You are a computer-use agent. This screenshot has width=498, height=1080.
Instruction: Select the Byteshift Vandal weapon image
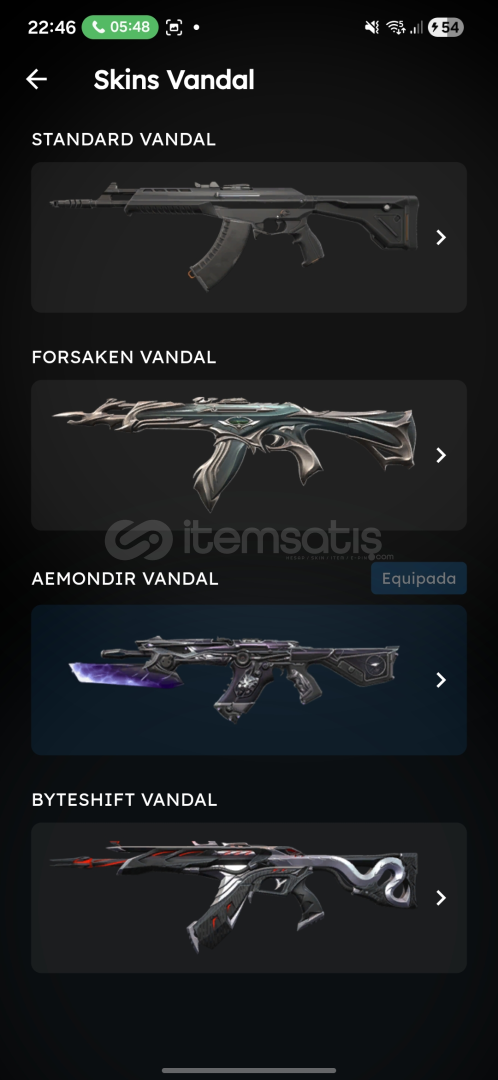234,895
